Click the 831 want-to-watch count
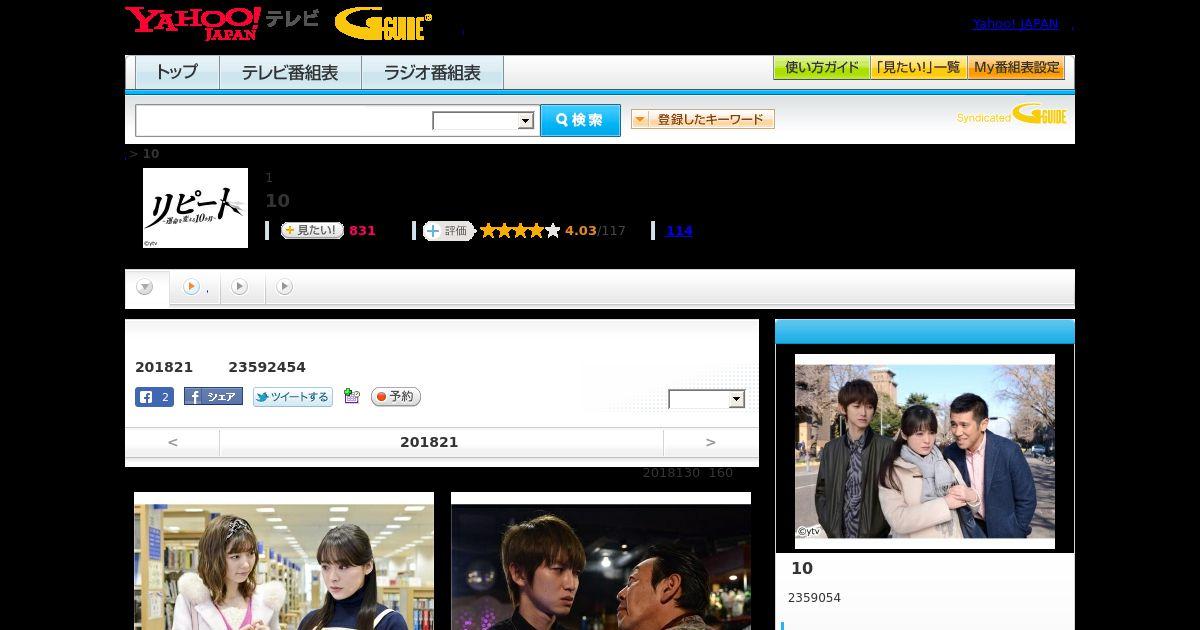 pos(362,231)
